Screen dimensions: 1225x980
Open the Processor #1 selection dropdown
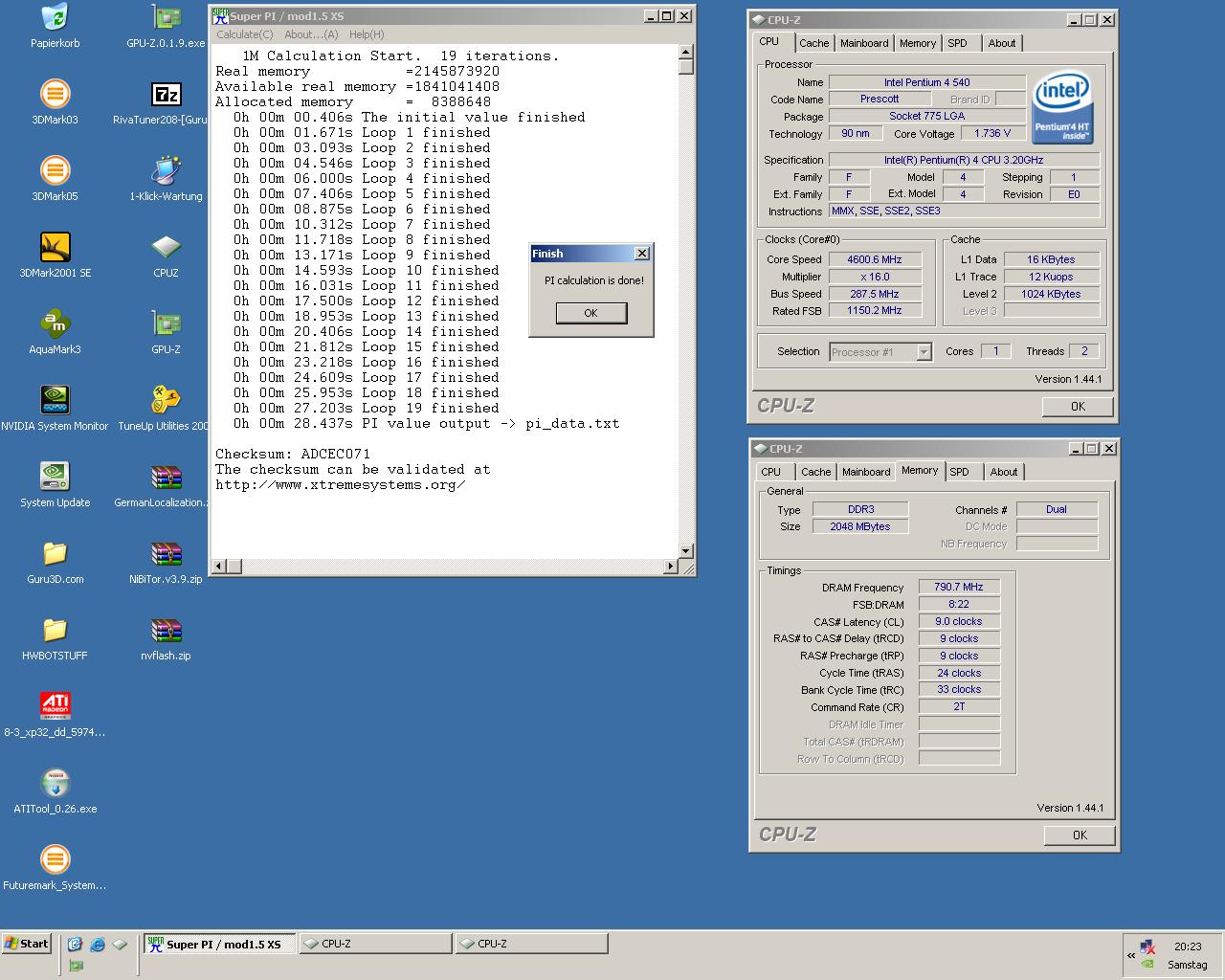pos(923,352)
